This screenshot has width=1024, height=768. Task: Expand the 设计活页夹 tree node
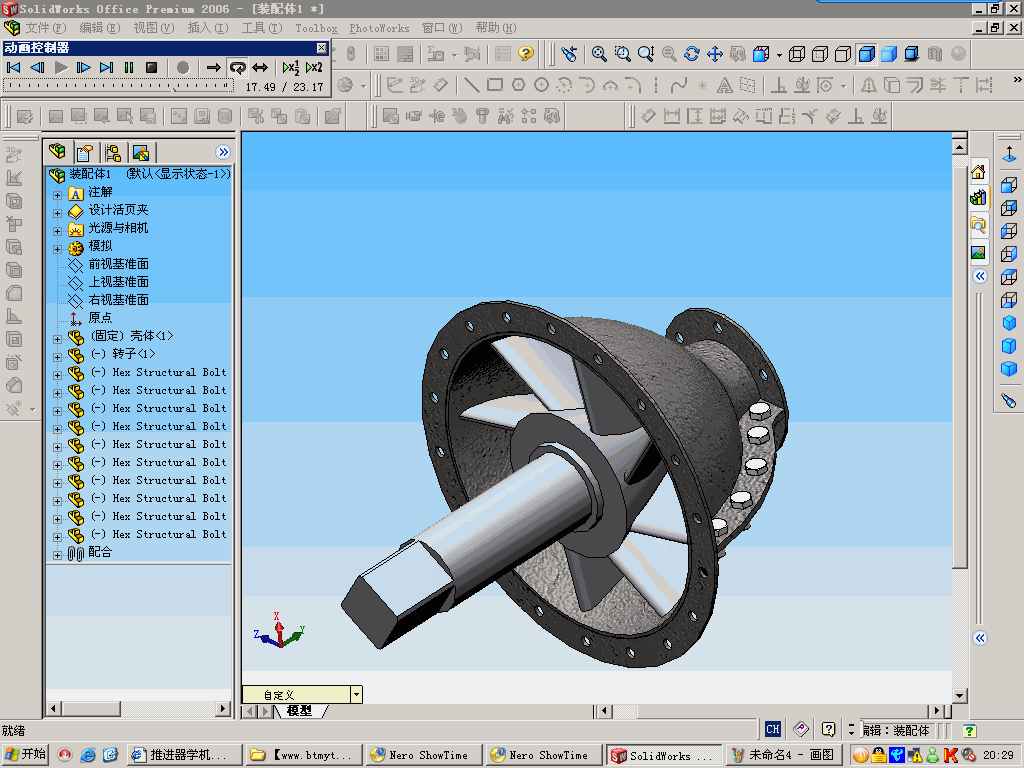(57, 212)
